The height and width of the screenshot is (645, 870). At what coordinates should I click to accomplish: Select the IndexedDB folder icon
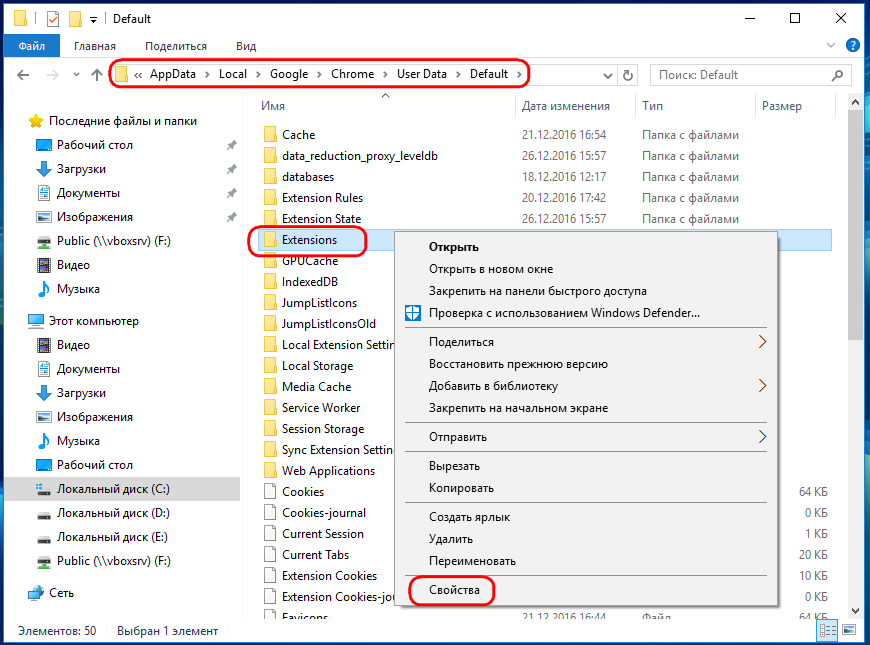coord(270,282)
